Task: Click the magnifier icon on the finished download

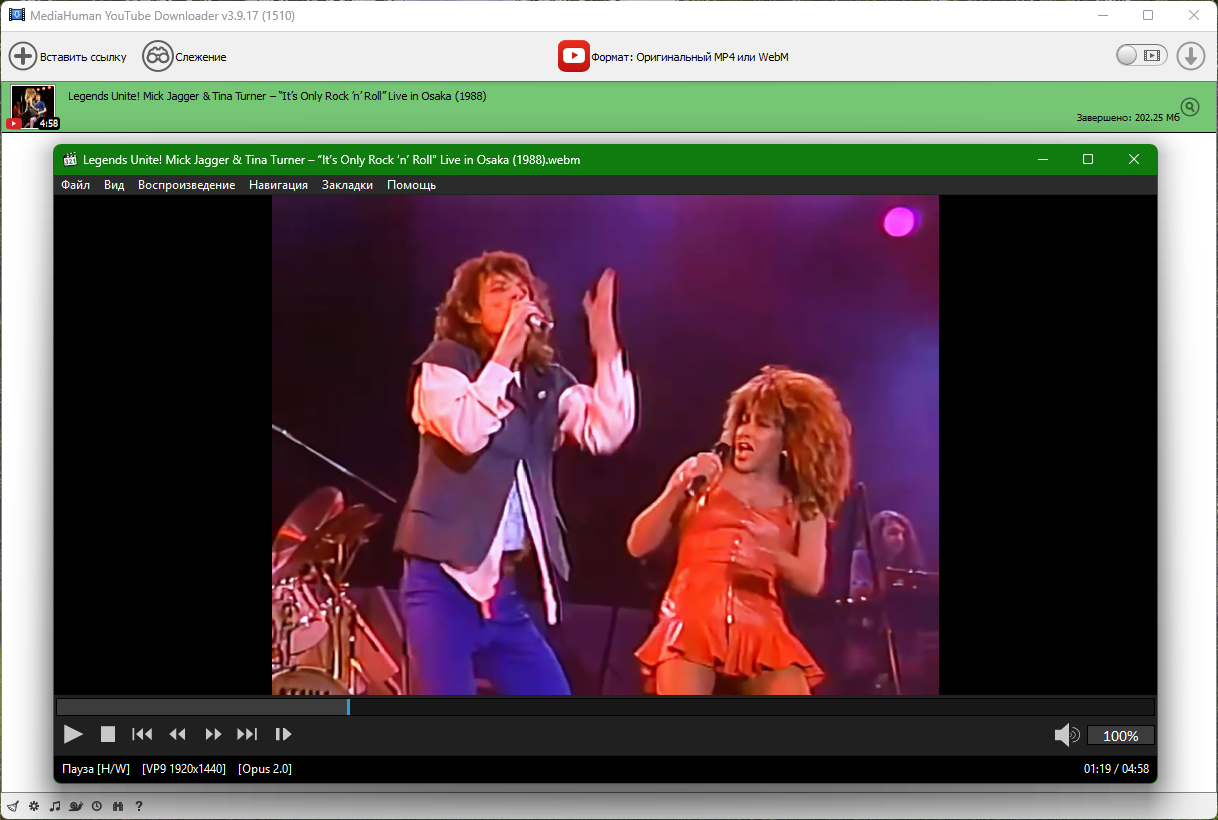Action: coord(1189,107)
